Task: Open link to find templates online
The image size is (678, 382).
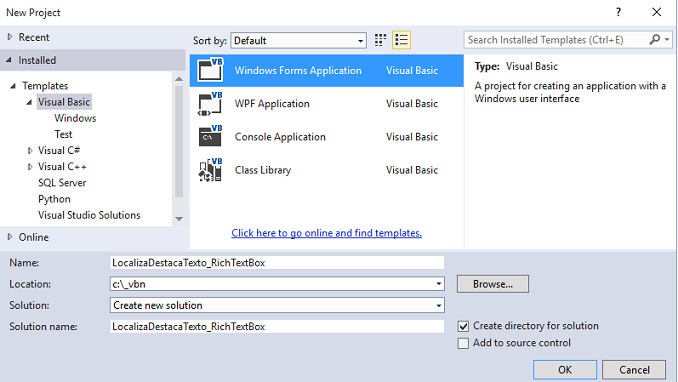Action: coord(326,233)
